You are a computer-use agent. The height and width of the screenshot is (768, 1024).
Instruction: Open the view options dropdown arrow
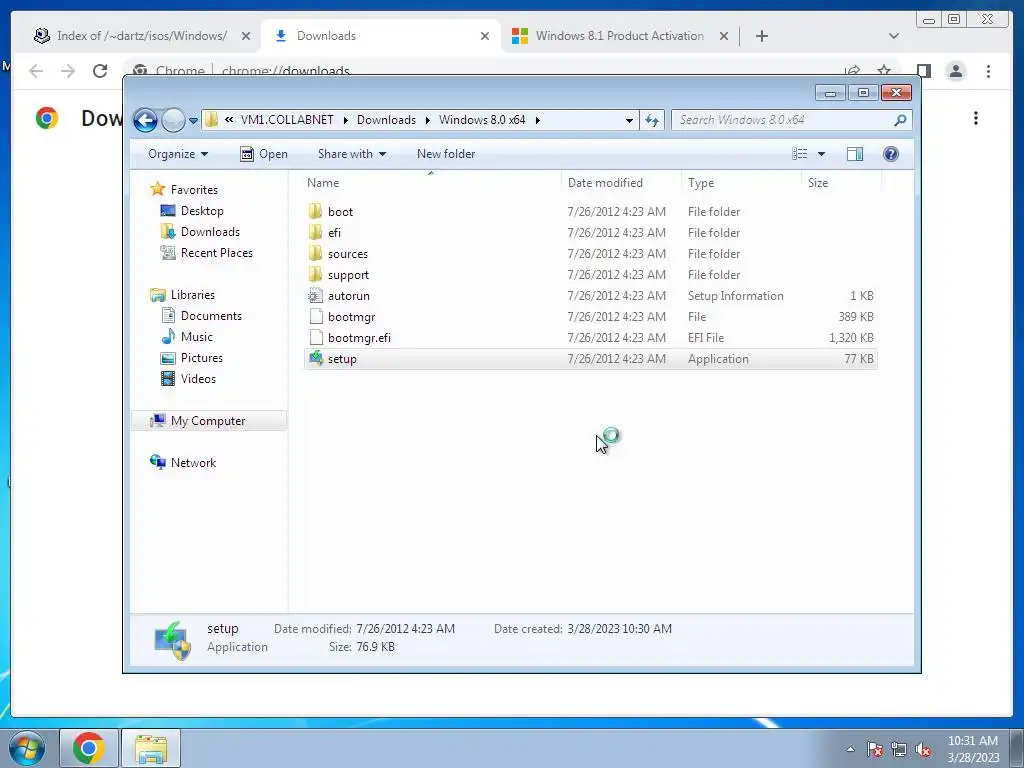(822, 154)
